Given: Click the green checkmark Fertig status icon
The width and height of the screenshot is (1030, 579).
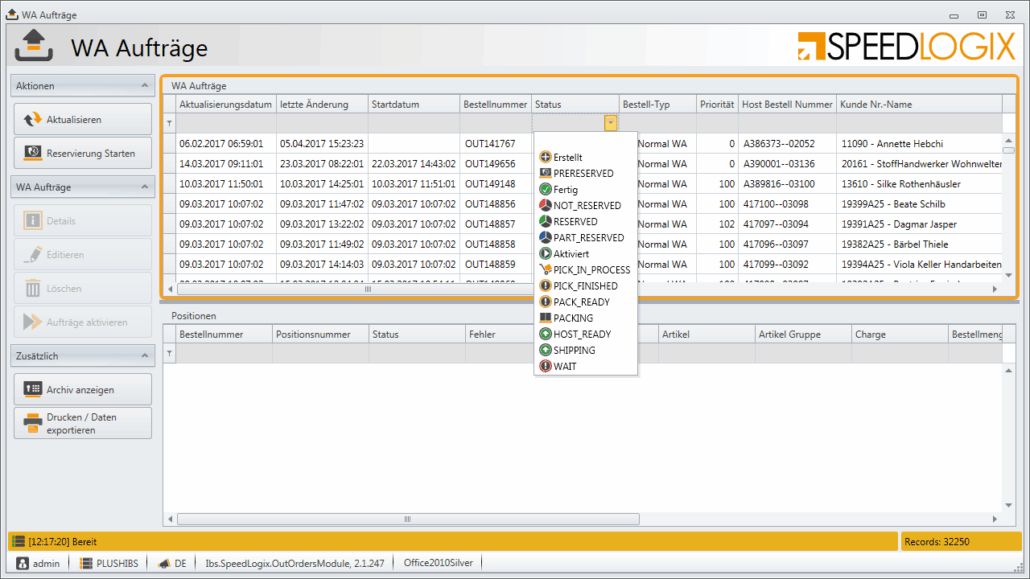Looking at the screenshot, I should pyautogui.click(x=545, y=189).
